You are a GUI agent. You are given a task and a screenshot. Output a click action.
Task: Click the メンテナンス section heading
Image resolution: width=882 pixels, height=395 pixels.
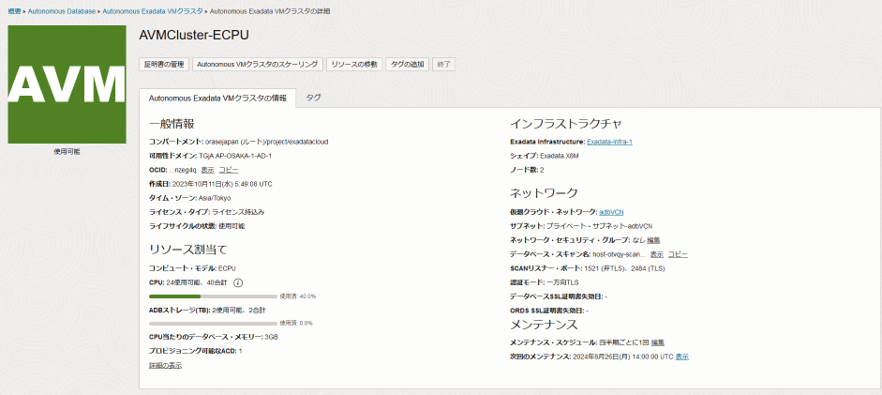pyautogui.click(x=544, y=325)
